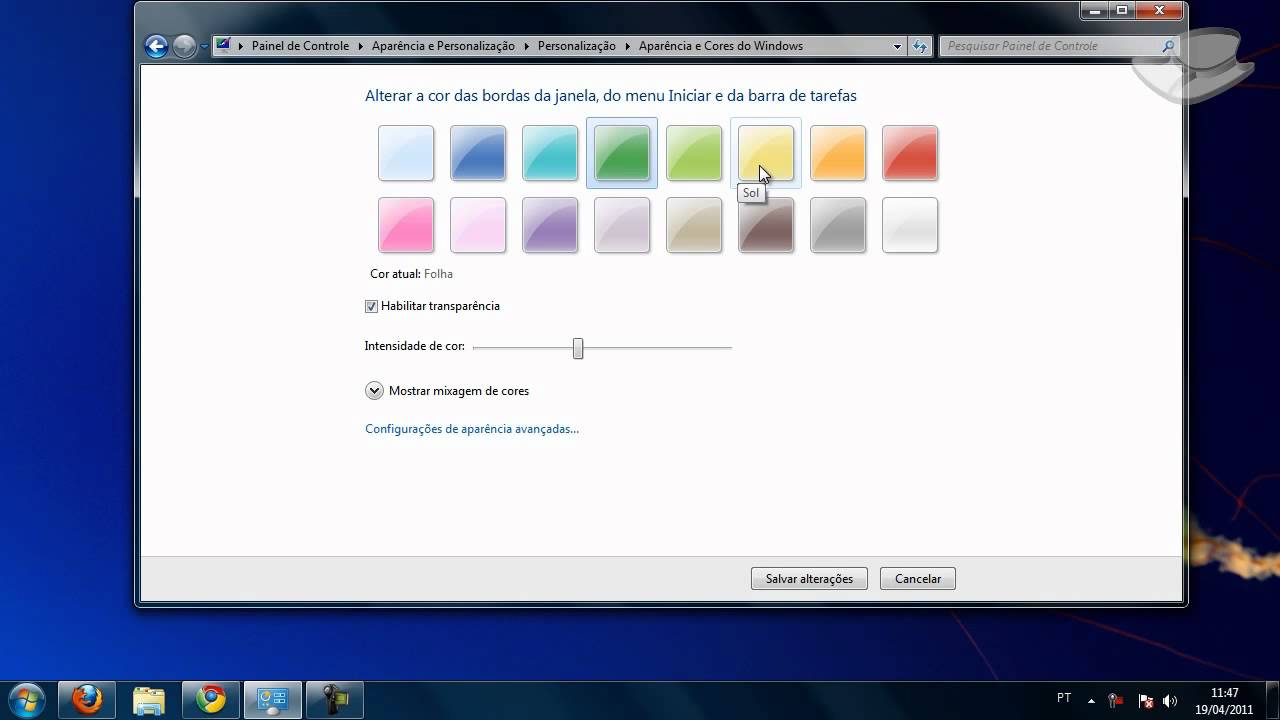Choose the yellow Sol color swatch
The height and width of the screenshot is (720, 1280).
click(x=766, y=153)
